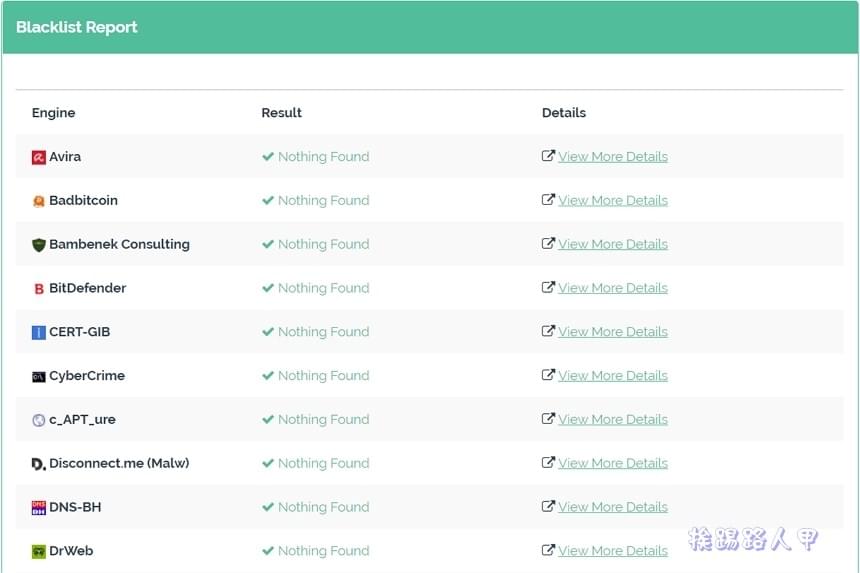Open View More Details for Bambenek Consulting
Screen dimensions: 860x573
[x=613, y=245]
